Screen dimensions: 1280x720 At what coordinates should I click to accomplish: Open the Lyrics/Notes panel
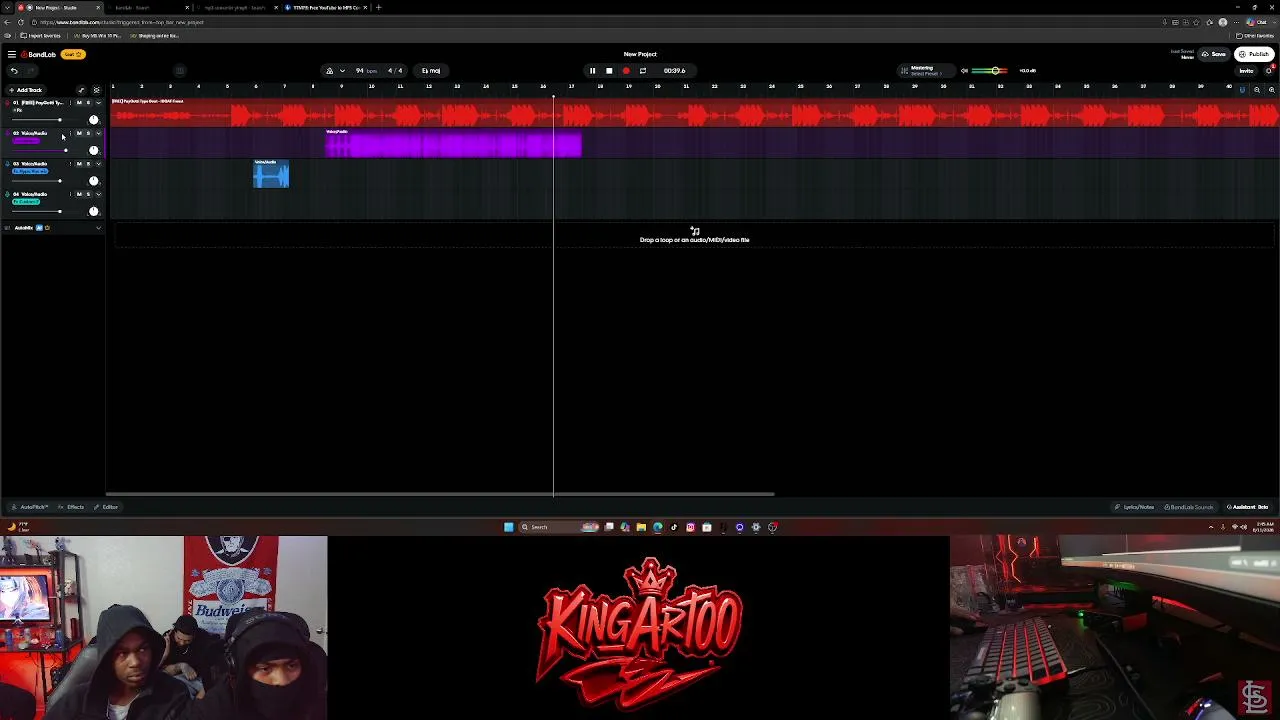coord(1135,507)
